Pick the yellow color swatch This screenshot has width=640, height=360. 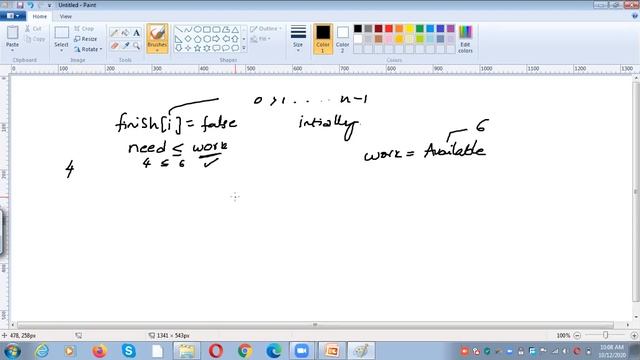coord(409,29)
